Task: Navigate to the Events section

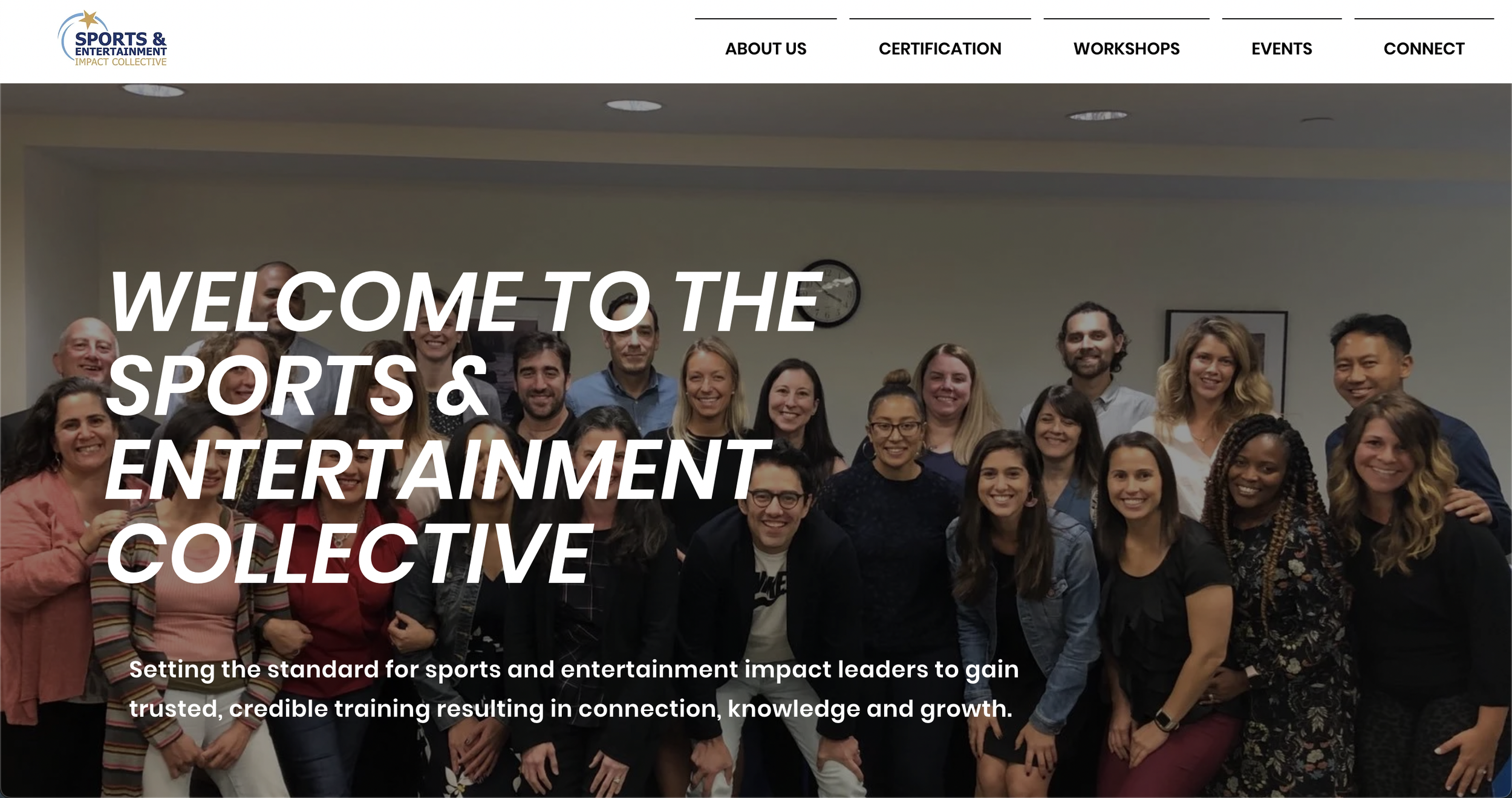Action: pos(1282,48)
